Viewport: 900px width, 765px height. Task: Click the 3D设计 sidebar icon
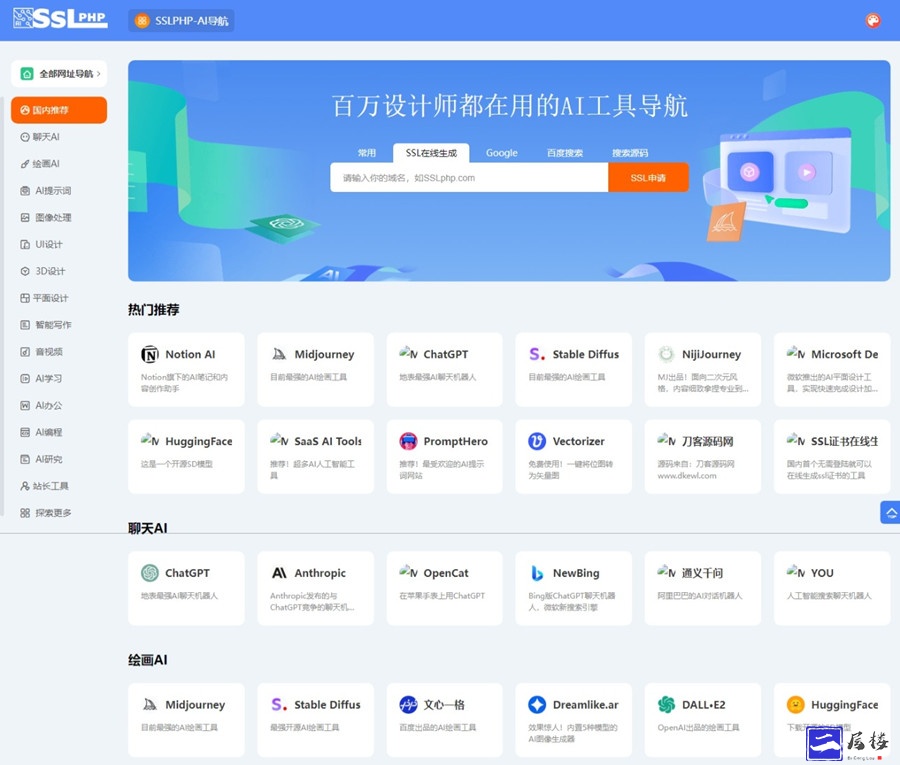[25, 271]
